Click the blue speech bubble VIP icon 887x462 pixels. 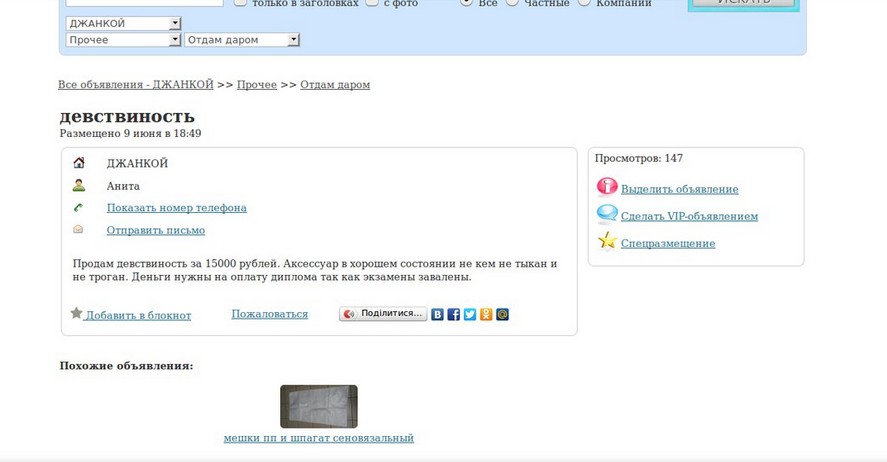pos(607,214)
